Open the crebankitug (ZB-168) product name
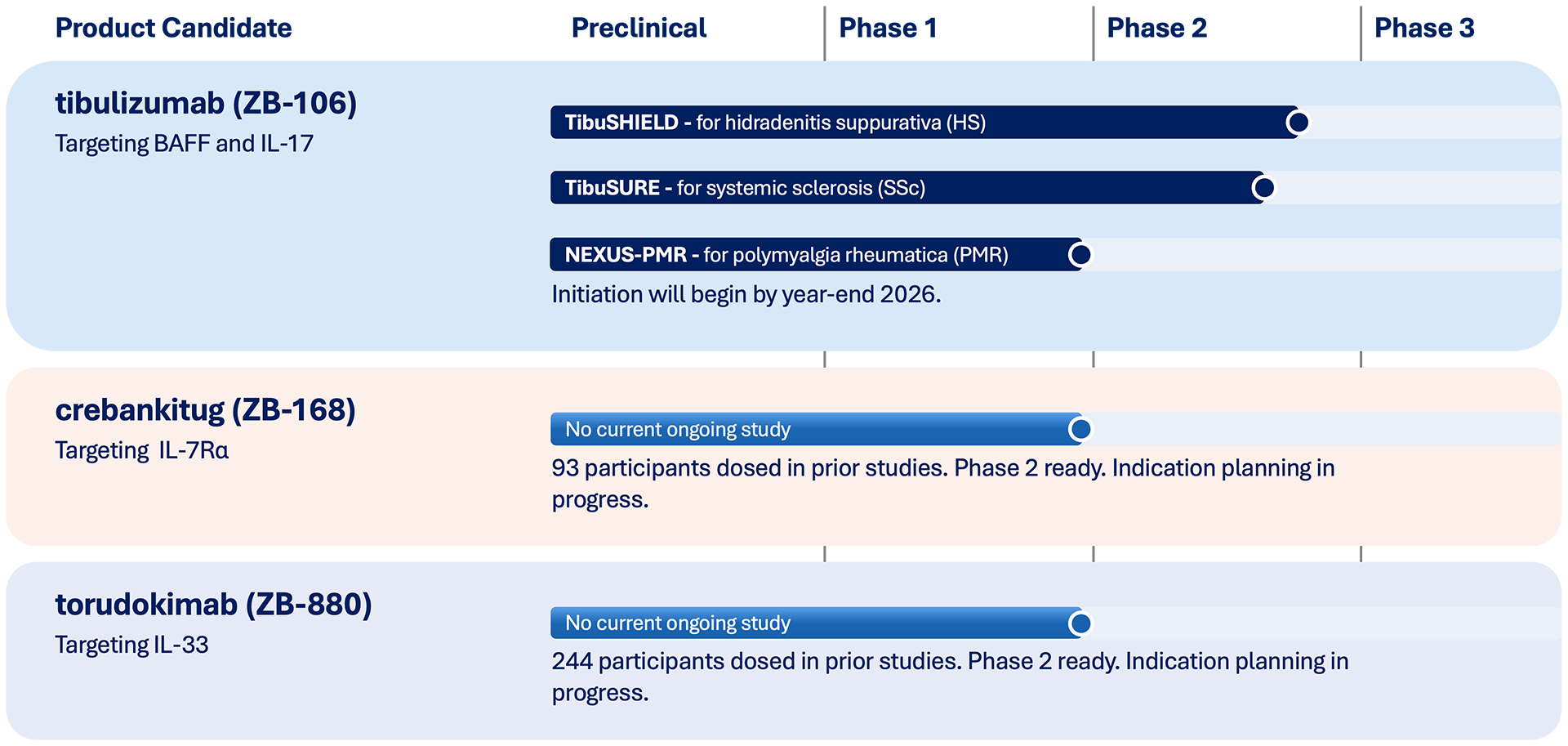1568x746 pixels. (x=205, y=410)
